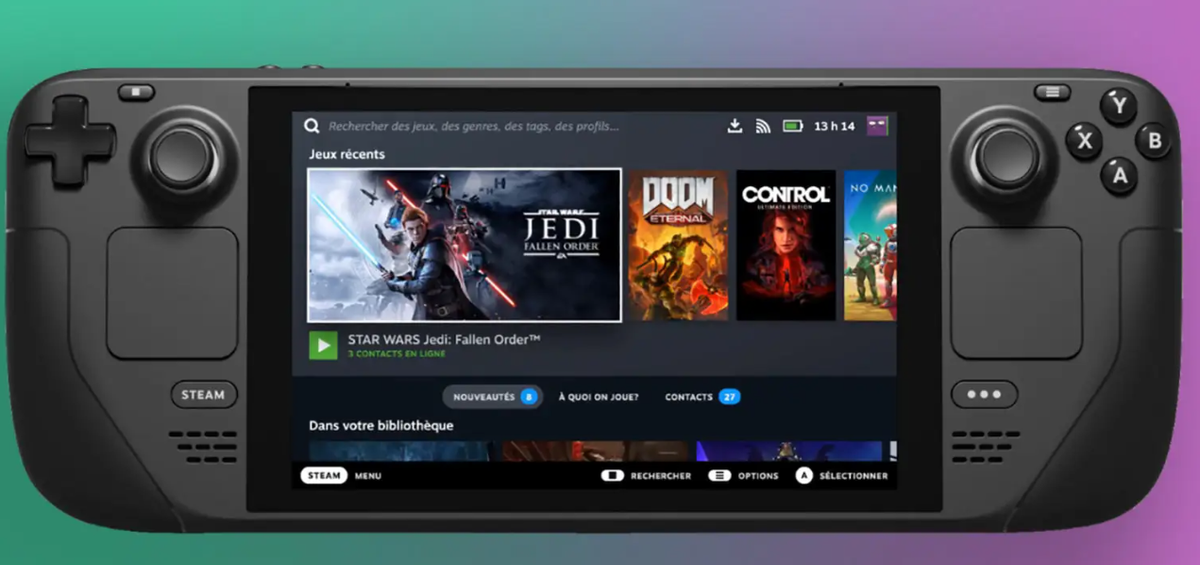Tap the X face button
Screen dimensions: 1200x565
click(x=1084, y=141)
